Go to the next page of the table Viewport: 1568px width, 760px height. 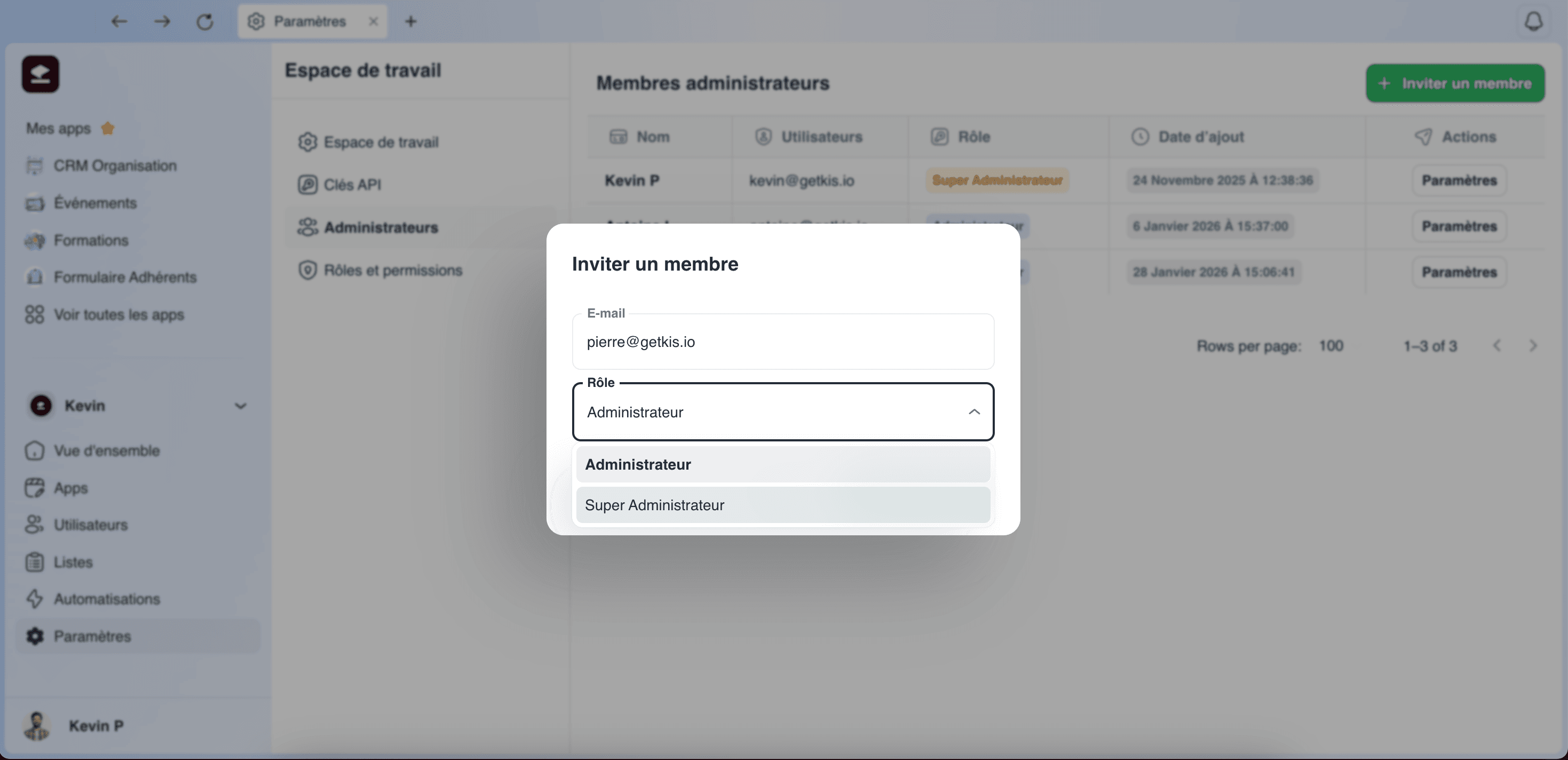[1533, 346]
